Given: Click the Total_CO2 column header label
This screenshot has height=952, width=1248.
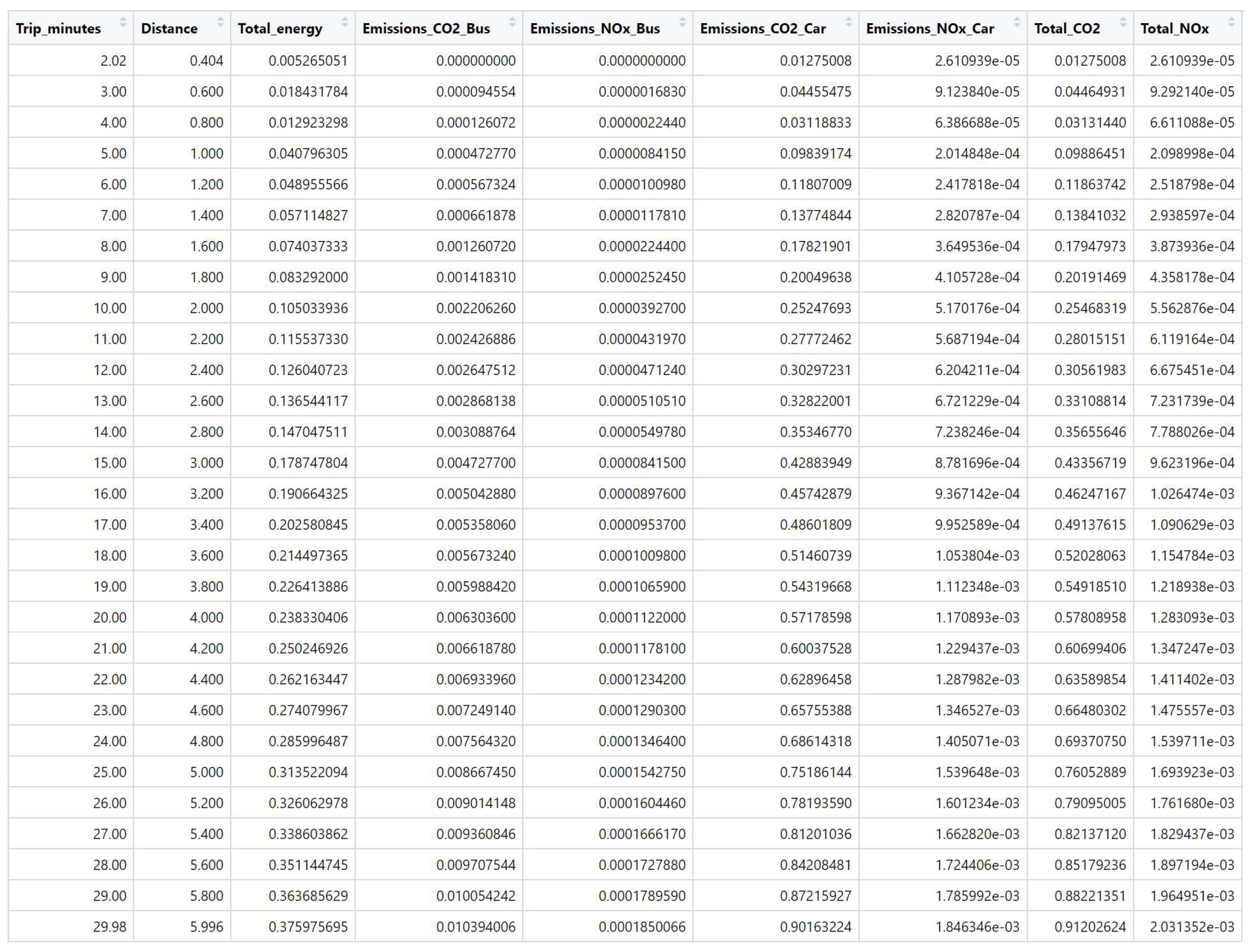Looking at the screenshot, I should (x=1067, y=28).
